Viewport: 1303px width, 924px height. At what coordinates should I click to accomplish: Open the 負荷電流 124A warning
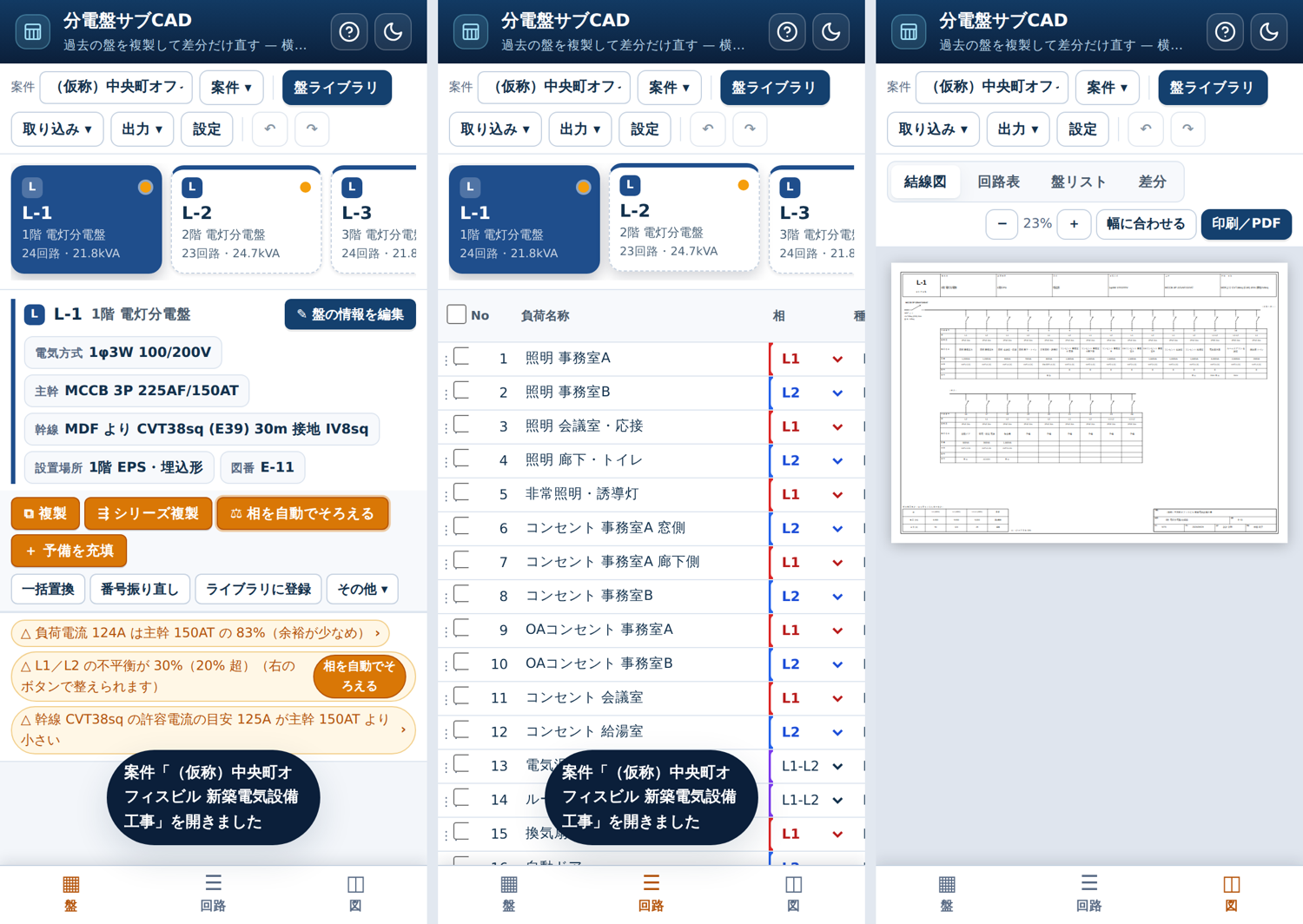(200, 633)
